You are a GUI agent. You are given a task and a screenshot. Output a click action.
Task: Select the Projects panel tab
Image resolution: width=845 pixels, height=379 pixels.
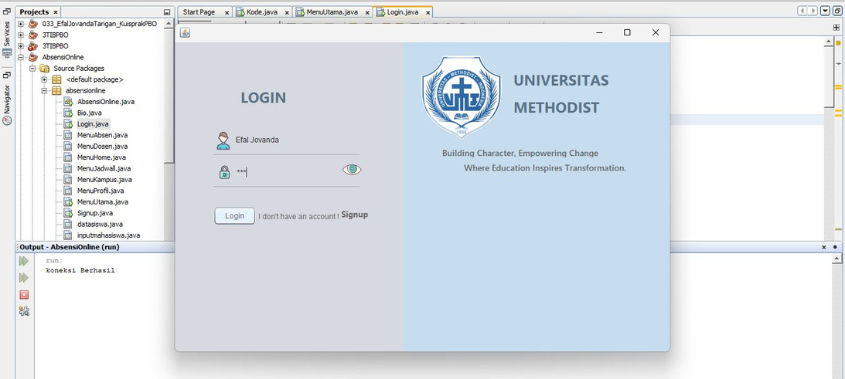tap(34, 12)
